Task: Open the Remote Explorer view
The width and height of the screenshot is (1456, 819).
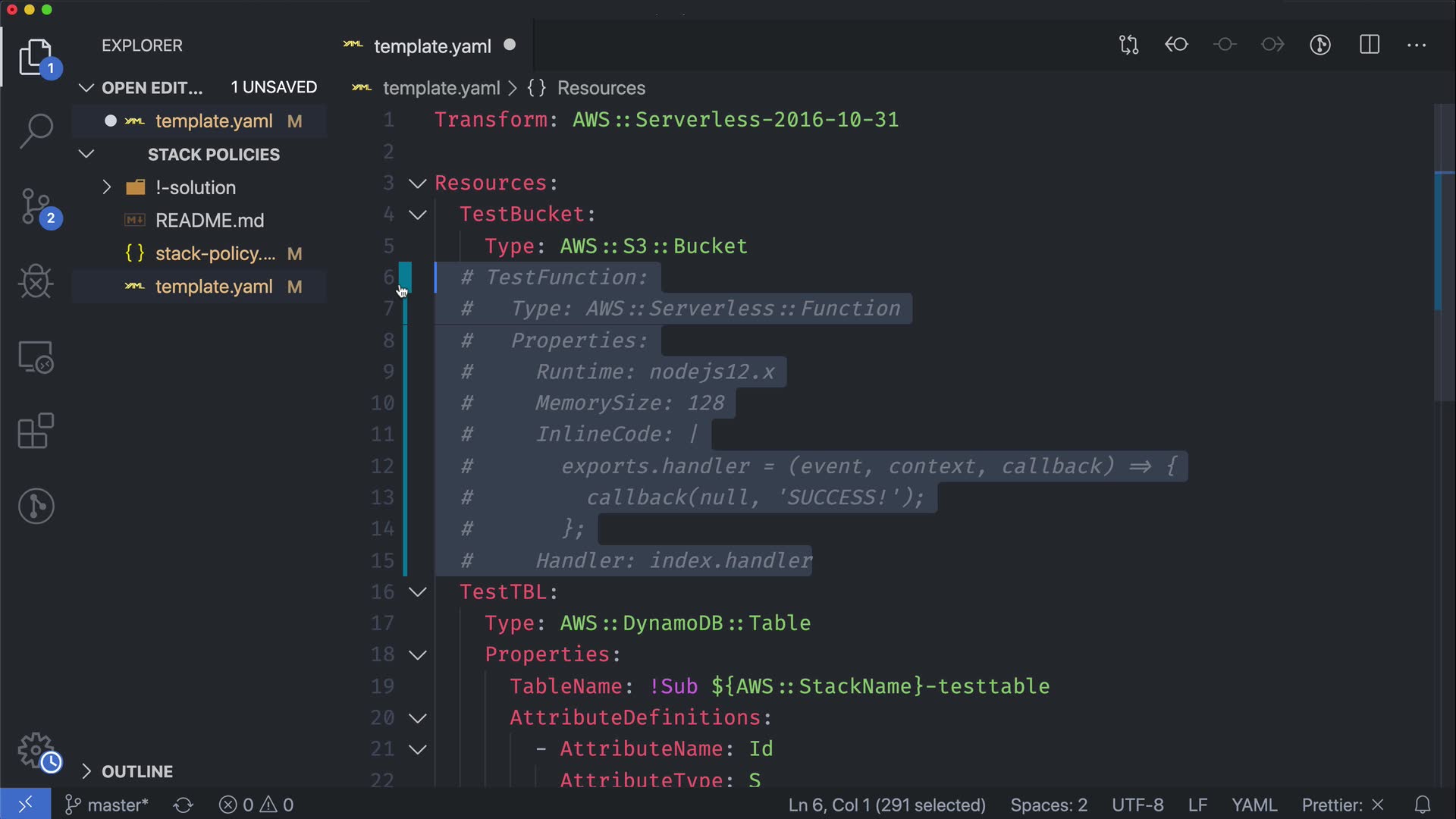Action: [36, 356]
